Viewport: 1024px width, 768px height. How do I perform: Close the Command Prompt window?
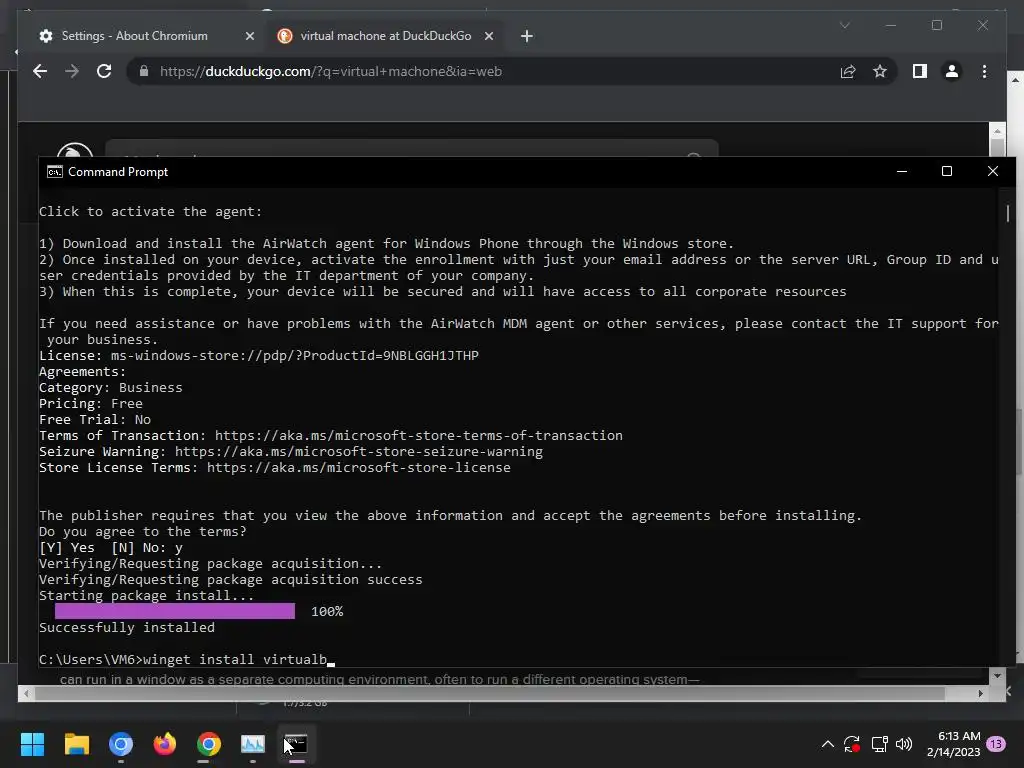point(993,171)
